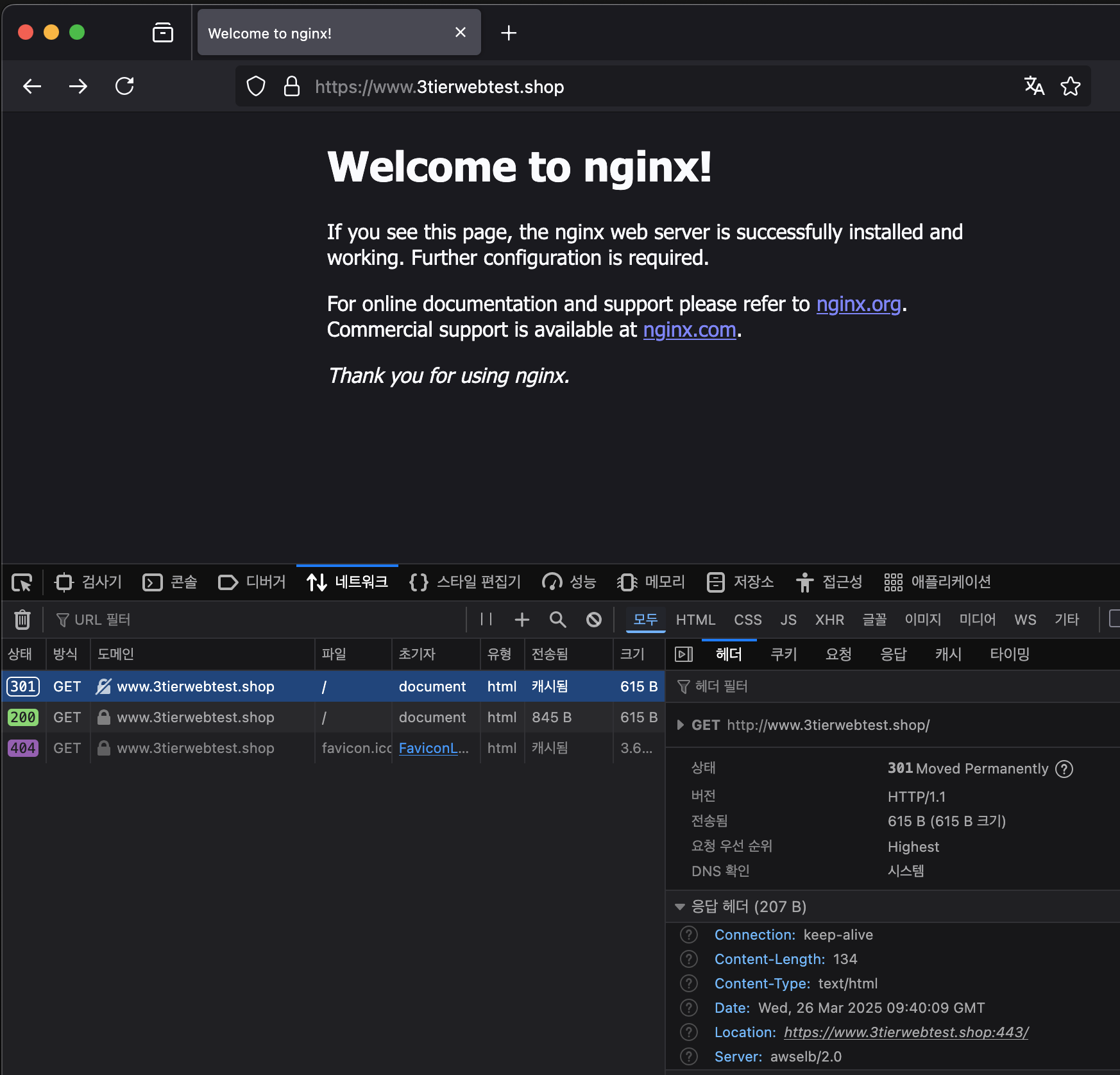Filter requests by WS

click(1025, 620)
